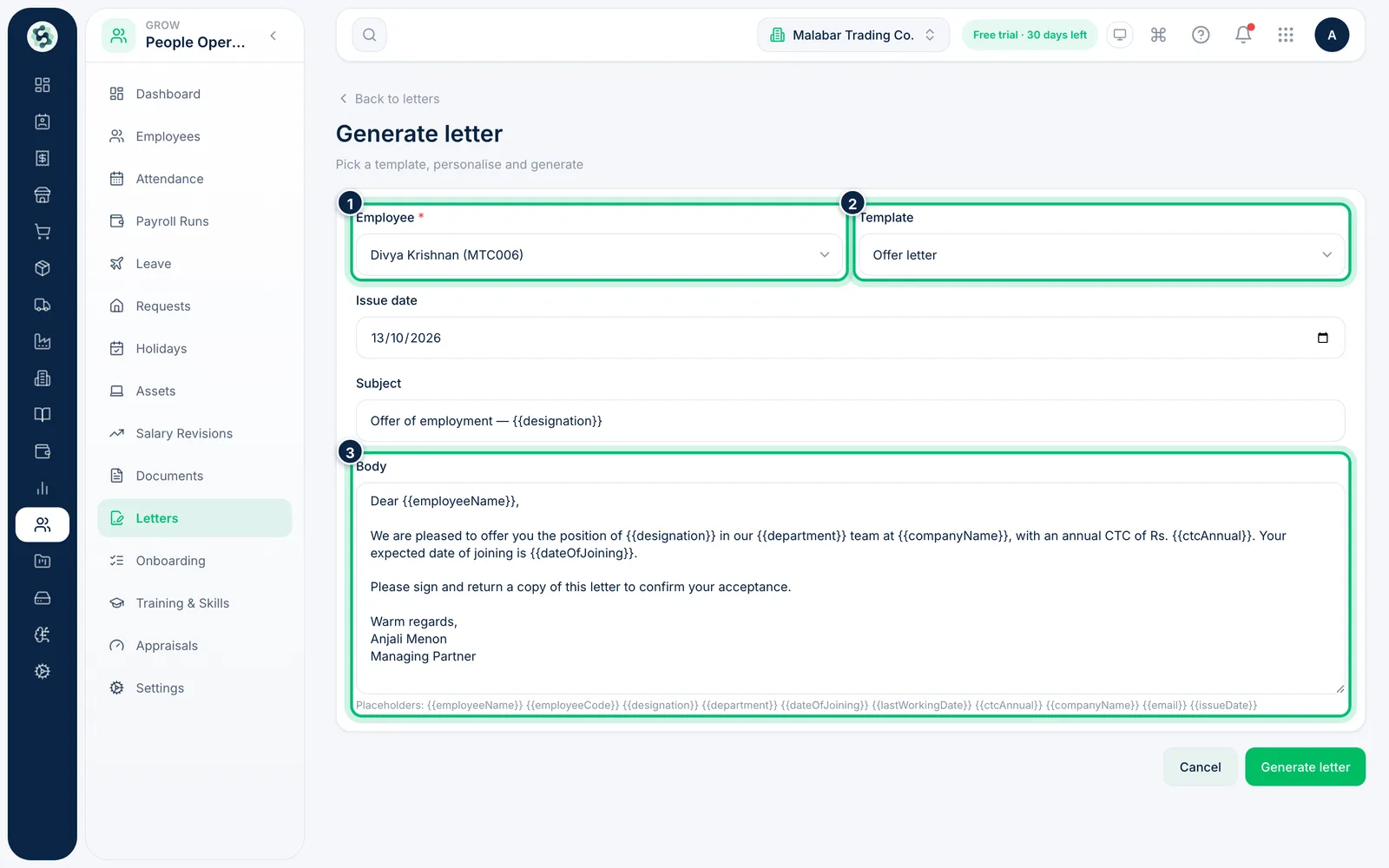Image resolution: width=1389 pixels, height=868 pixels.
Task: Click the monitor display icon in header
Action: [x=1120, y=35]
